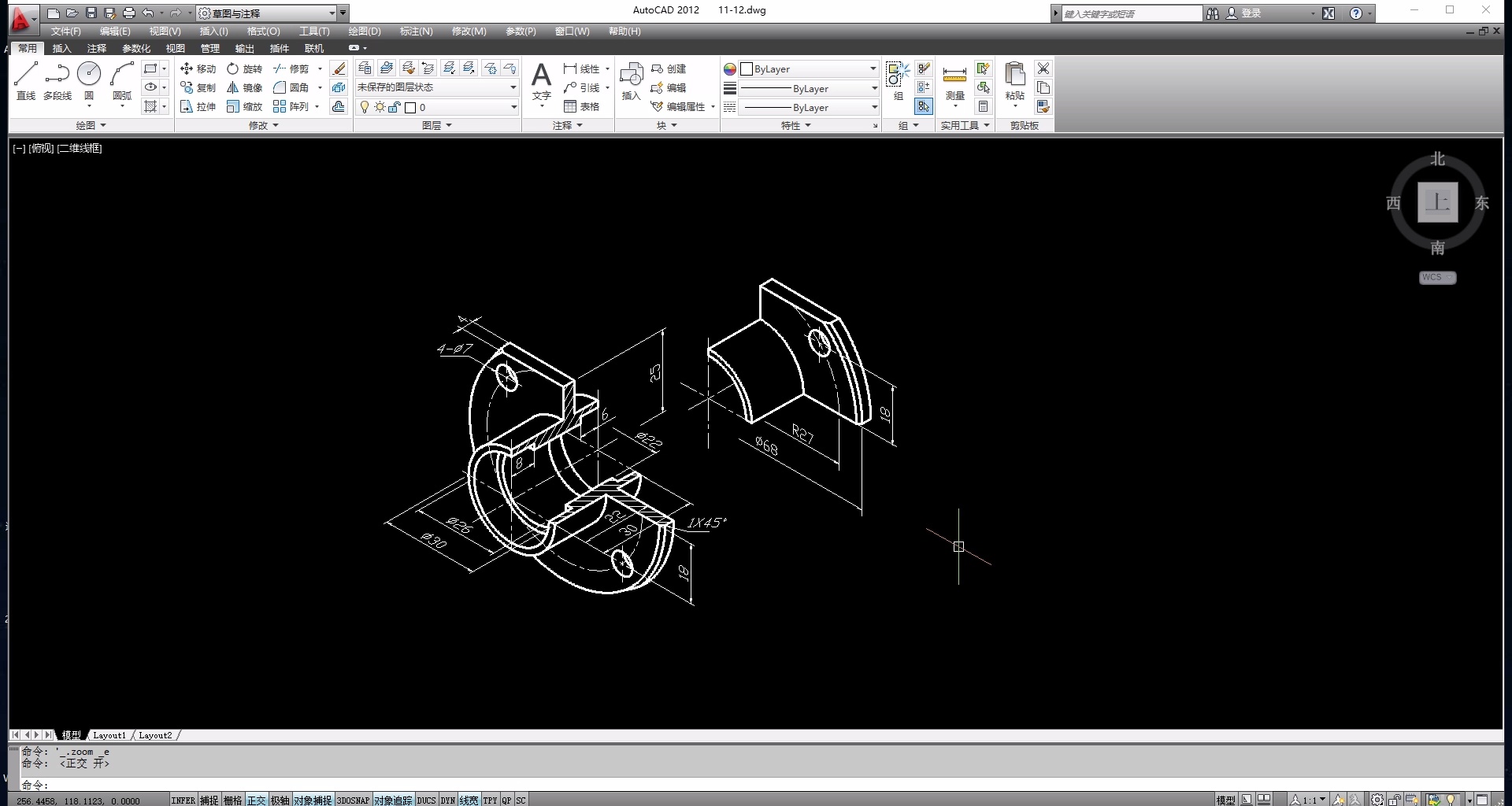The width and height of the screenshot is (1512, 806).
Task: Click the keyword search input field
Action: coord(1130,13)
